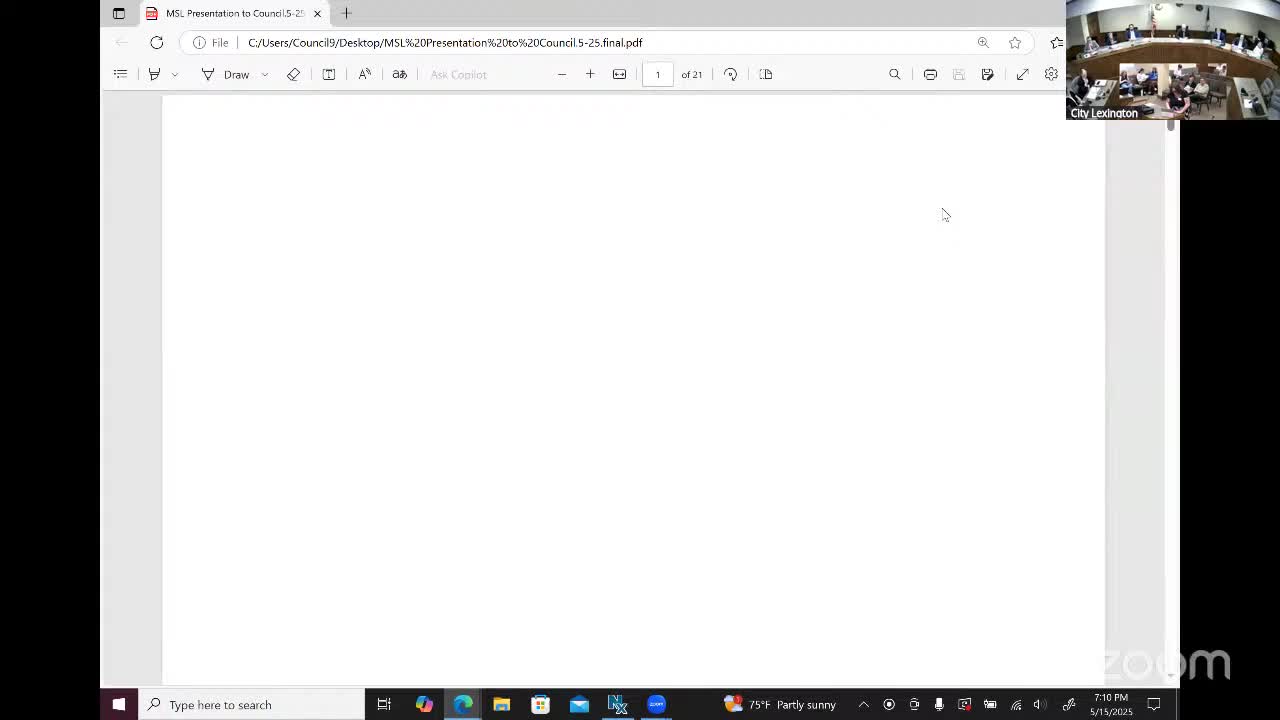The width and height of the screenshot is (1280, 720).
Task: Open the Windows notification center
Action: point(1154,704)
